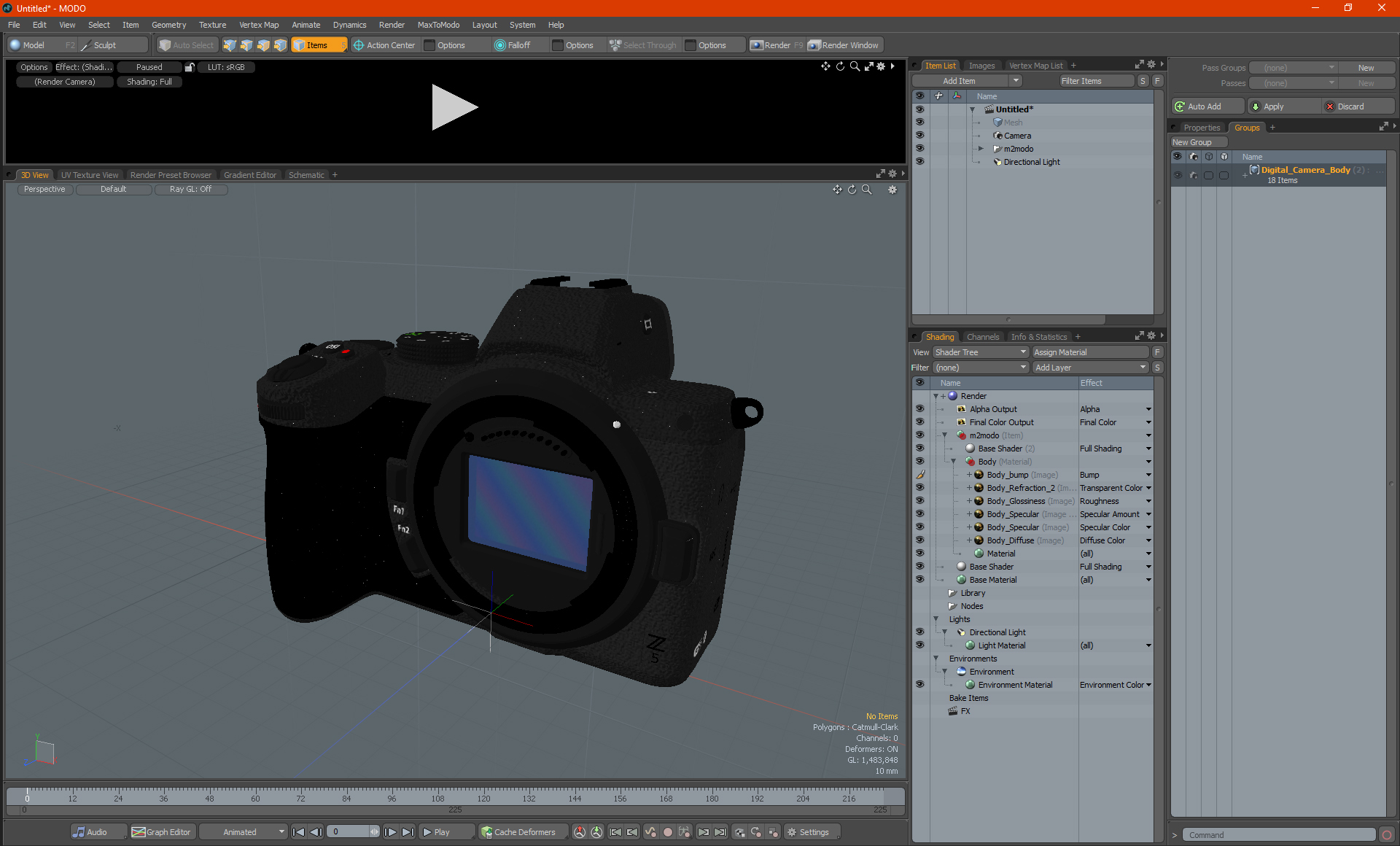Click zoom magnifier in 3D viewport
The image size is (1400, 846).
pyautogui.click(x=867, y=190)
